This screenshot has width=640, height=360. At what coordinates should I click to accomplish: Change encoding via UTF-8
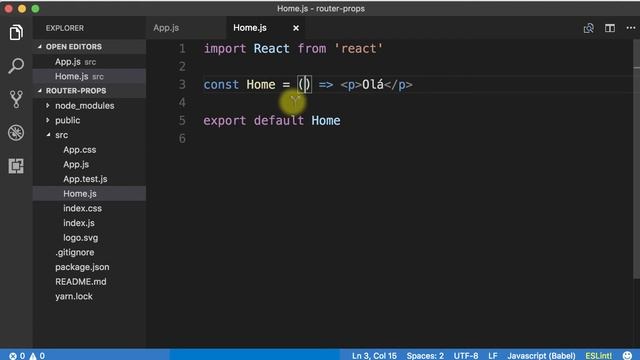[x=466, y=356]
